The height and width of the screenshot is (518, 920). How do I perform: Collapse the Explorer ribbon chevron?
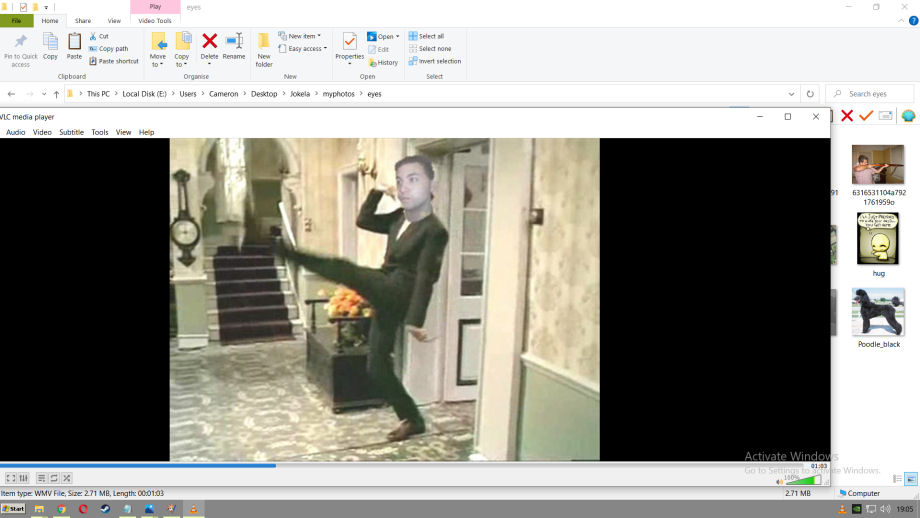pyautogui.click(x=901, y=21)
